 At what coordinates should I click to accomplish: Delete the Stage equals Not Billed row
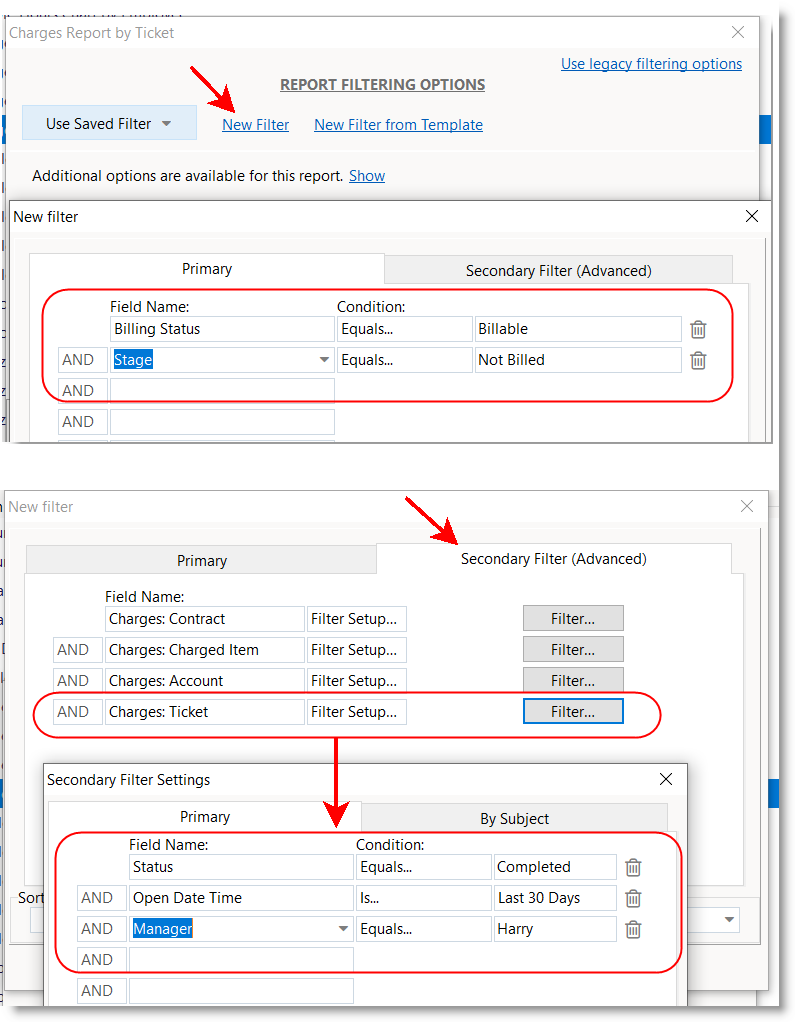coord(698,360)
